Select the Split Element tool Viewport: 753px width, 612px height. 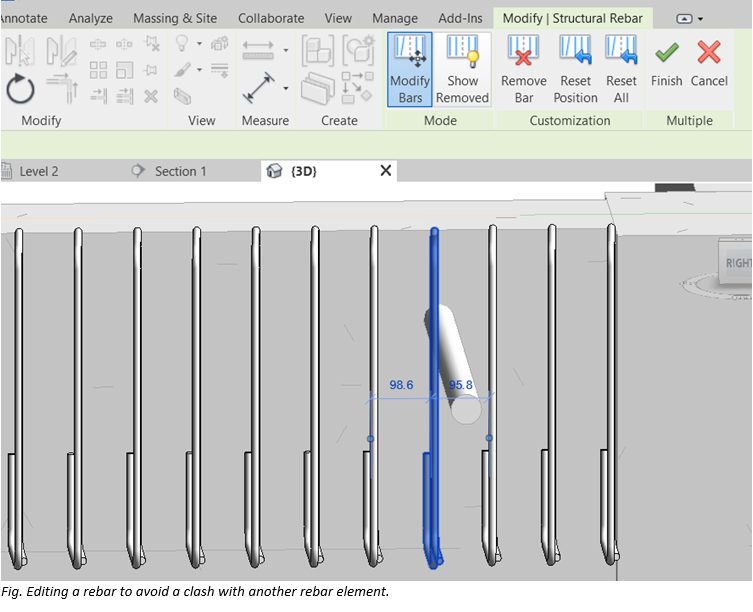click(98, 45)
